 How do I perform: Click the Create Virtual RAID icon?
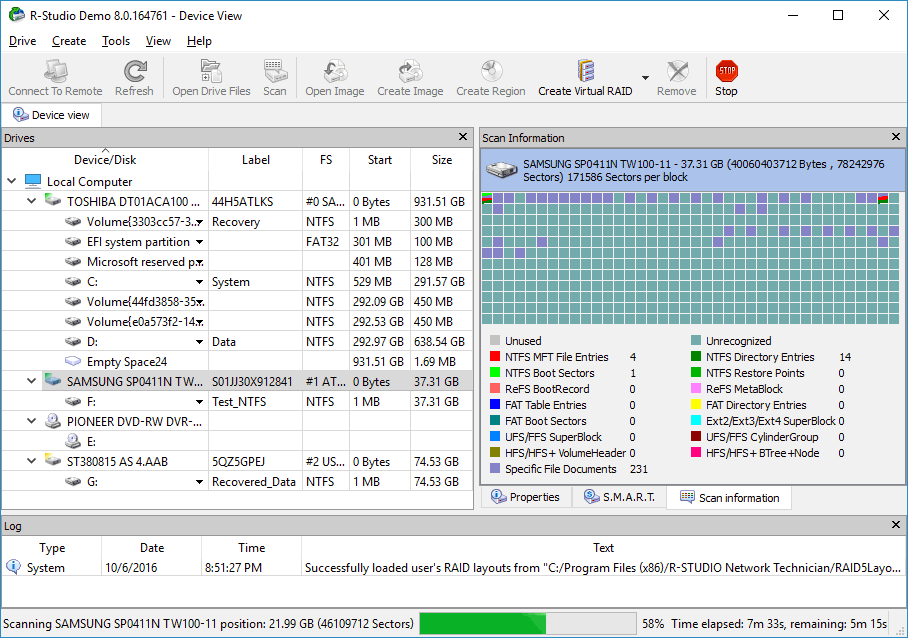pos(585,78)
